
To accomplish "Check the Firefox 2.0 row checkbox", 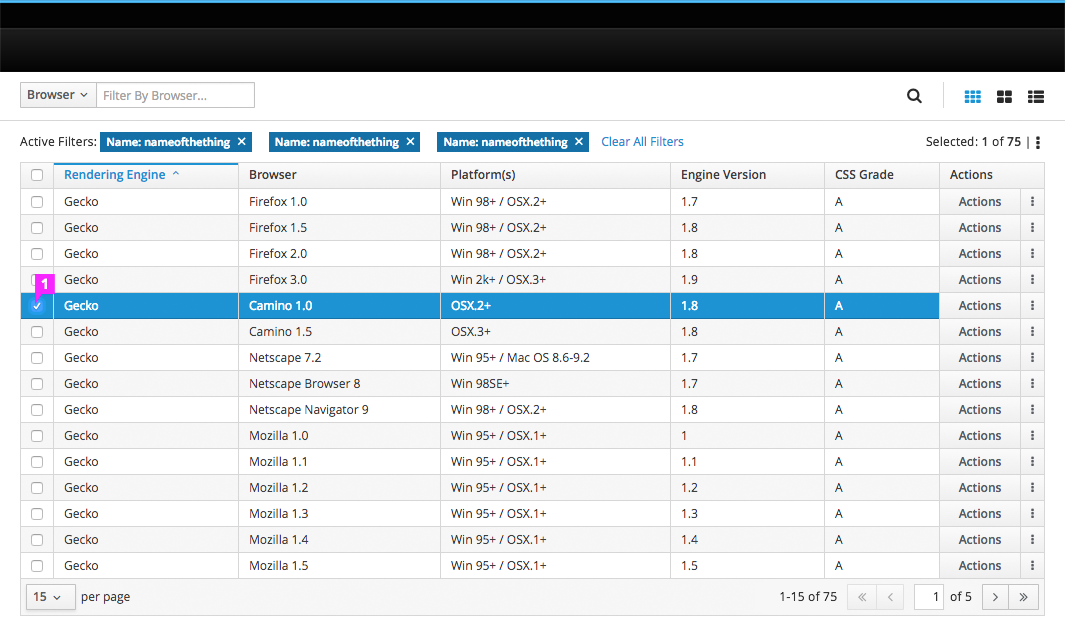I will [37, 253].
